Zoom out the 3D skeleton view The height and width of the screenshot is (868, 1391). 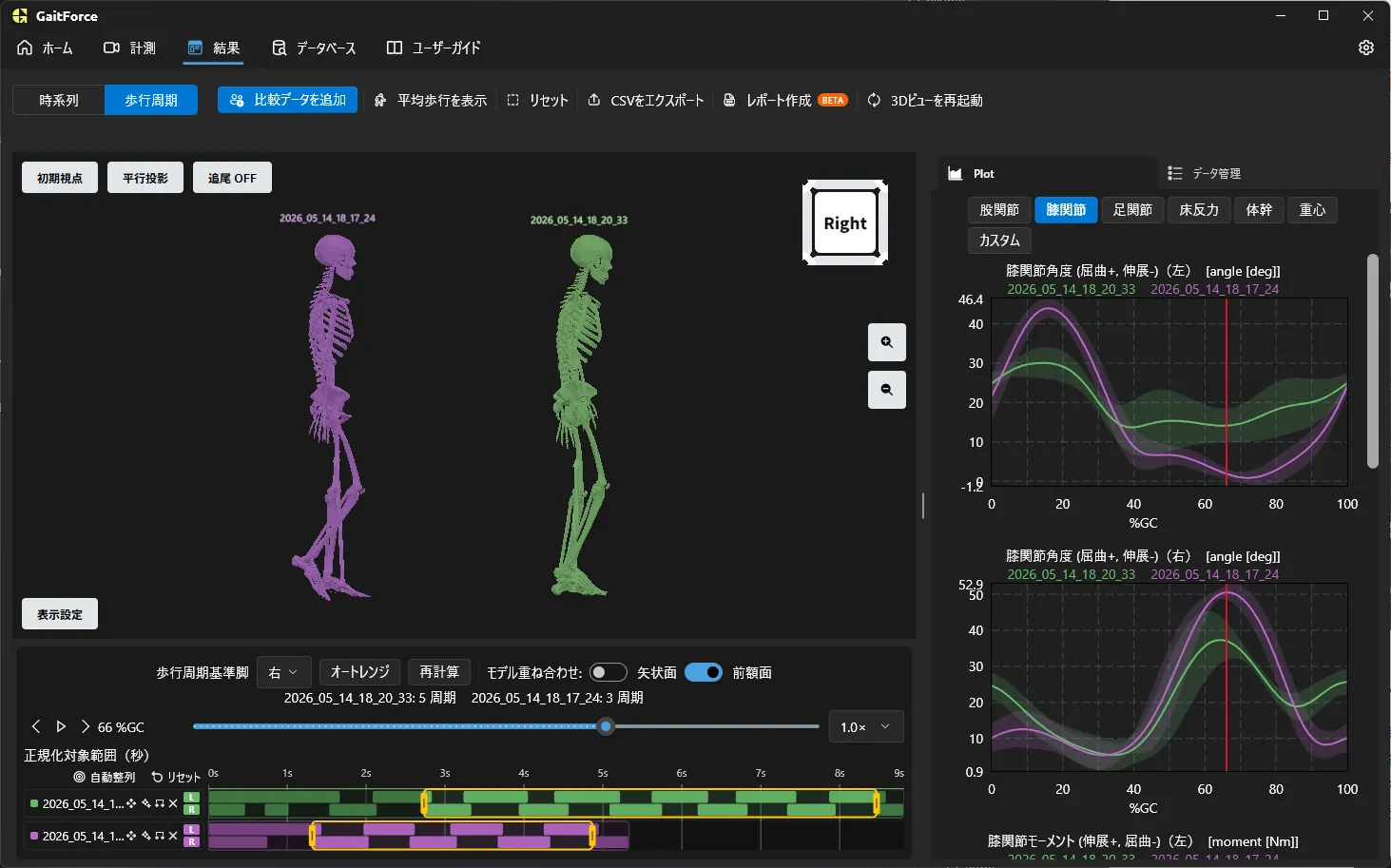887,390
